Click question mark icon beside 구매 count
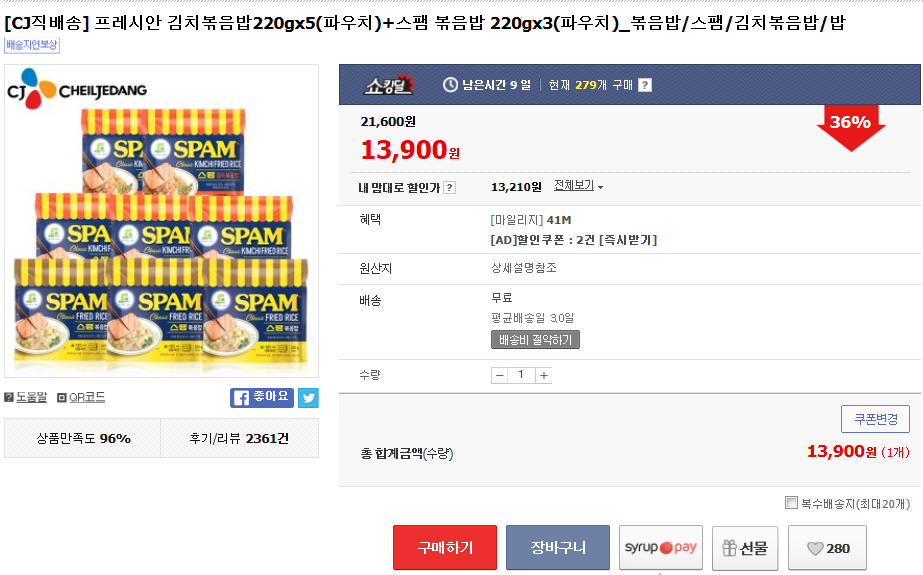 click(x=645, y=85)
